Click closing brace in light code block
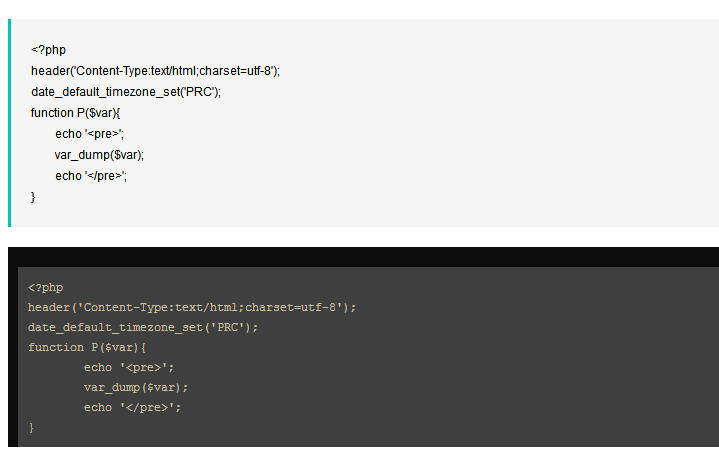This screenshot has width=719, height=475. (x=33, y=197)
